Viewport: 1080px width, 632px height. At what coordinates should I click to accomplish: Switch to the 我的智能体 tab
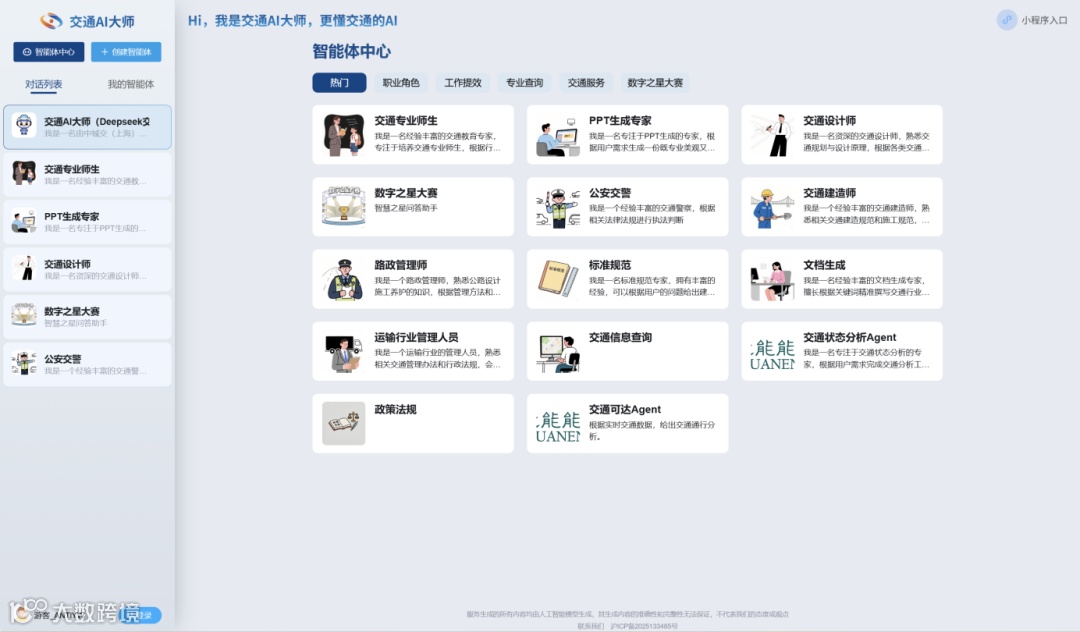131,84
